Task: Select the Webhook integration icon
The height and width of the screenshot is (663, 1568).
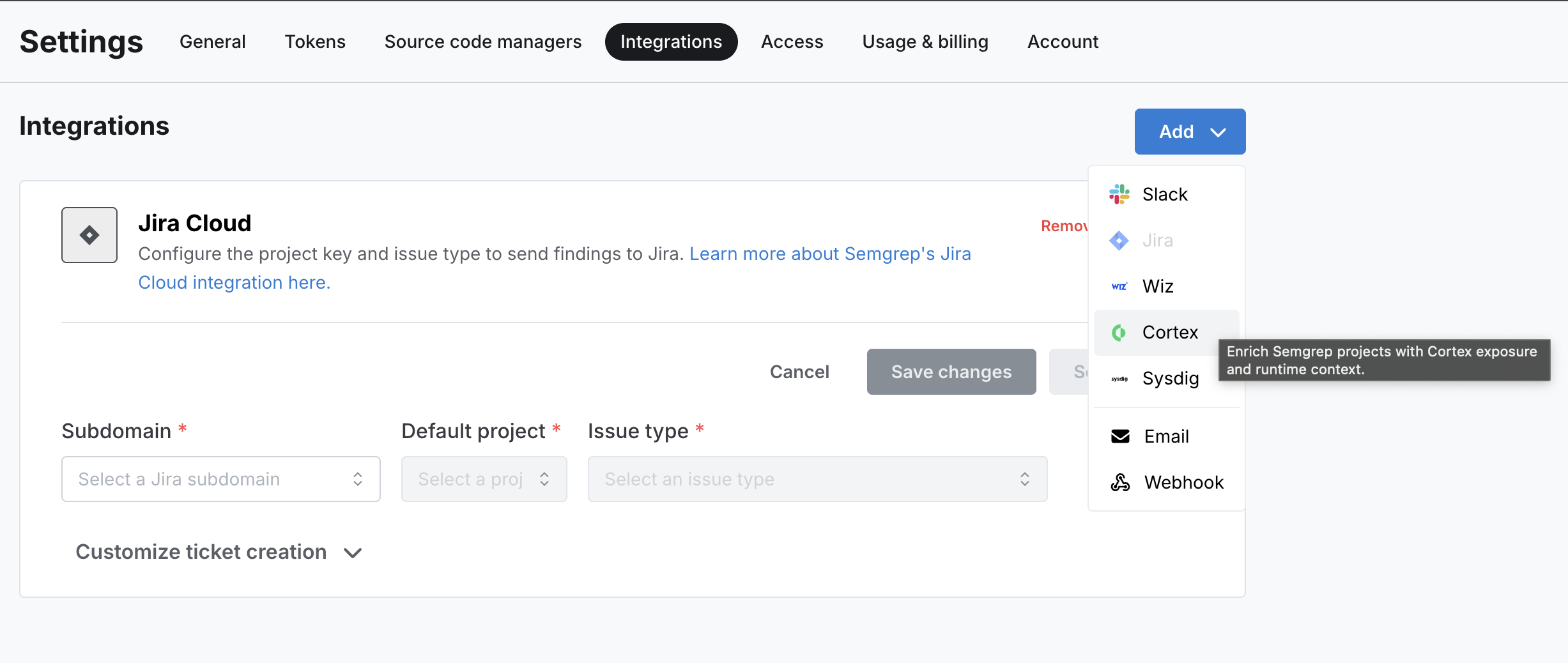Action: tap(1119, 482)
